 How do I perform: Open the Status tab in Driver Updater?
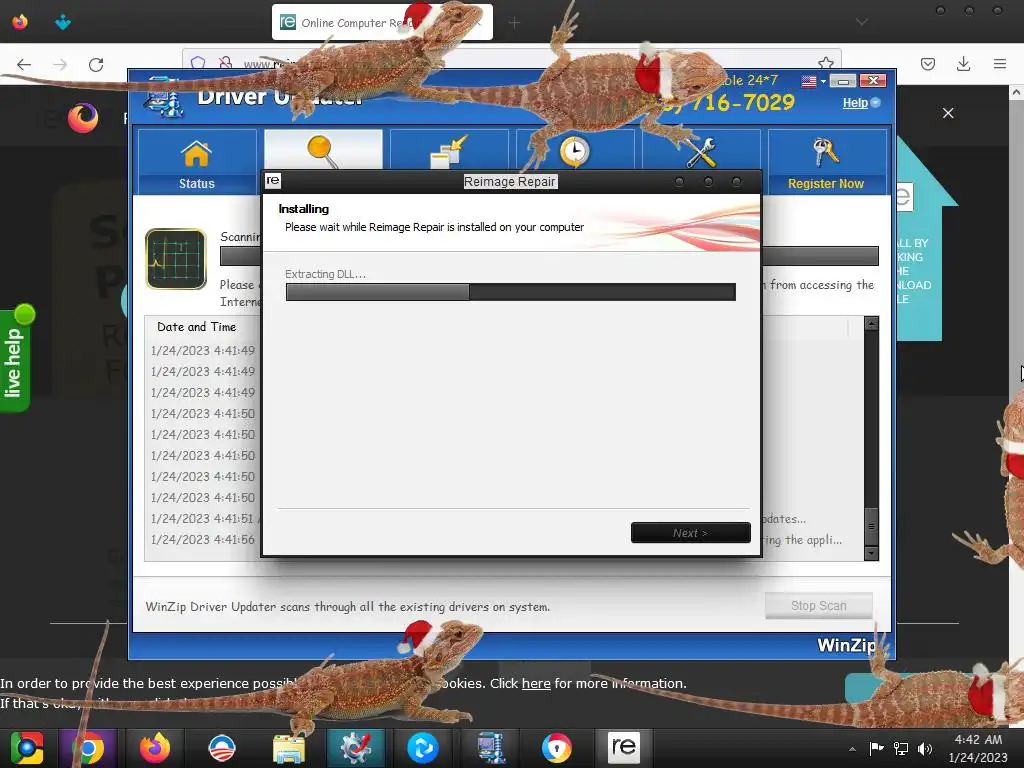click(197, 161)
